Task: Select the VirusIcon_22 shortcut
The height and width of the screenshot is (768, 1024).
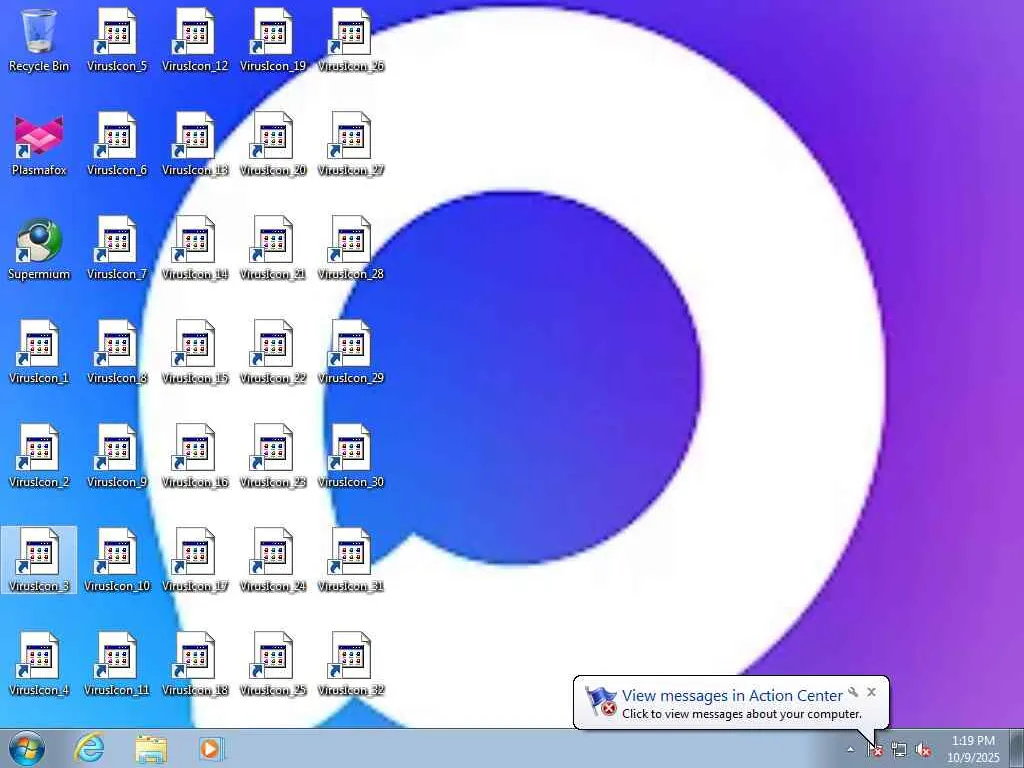Action: [x=273, y=353]
